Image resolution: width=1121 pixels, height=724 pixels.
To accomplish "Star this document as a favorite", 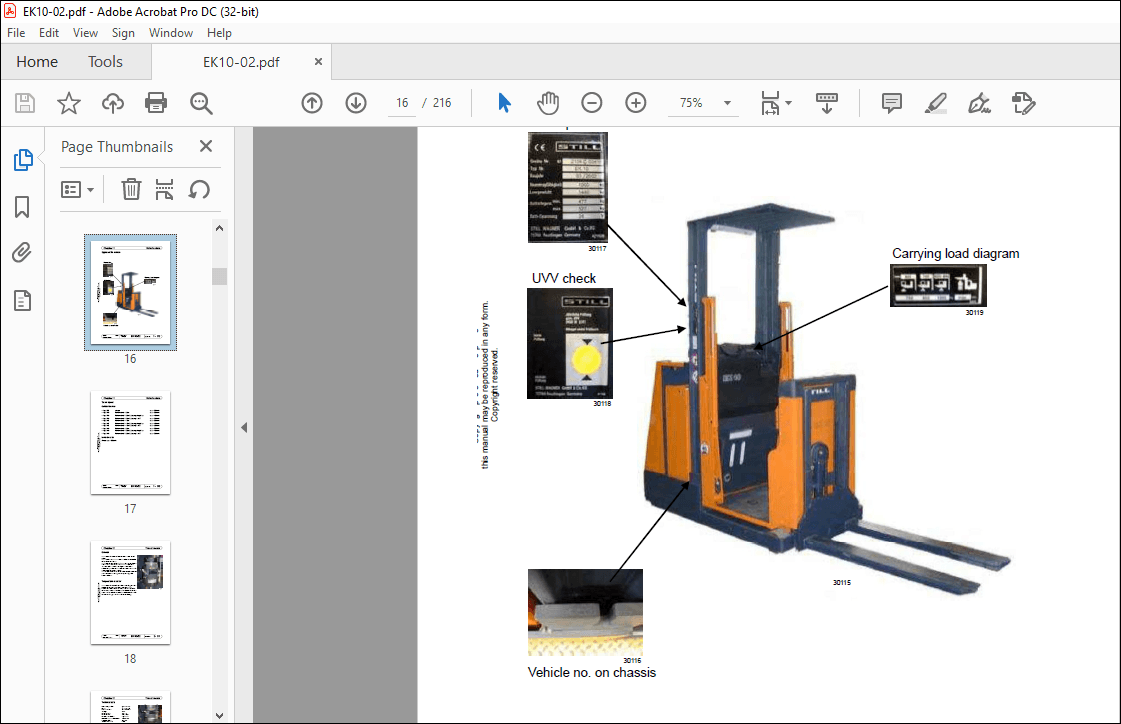I will point(68,103).
